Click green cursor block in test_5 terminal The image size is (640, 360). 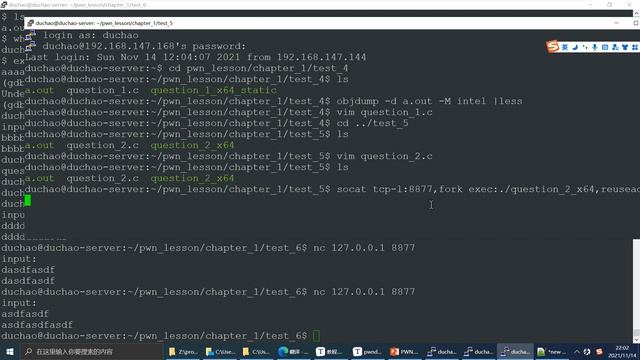pyautogui.click(x=28, y=200)
